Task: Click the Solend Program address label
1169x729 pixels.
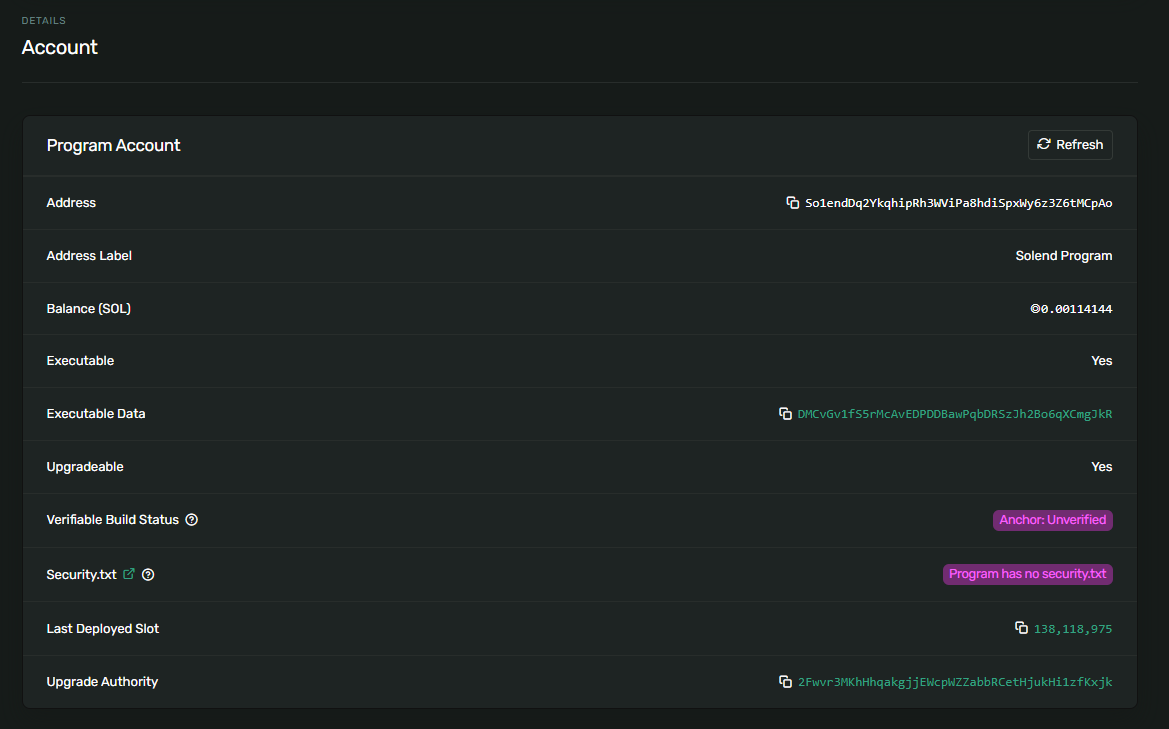Action: pyautogui.click(x=1063, y=256)
